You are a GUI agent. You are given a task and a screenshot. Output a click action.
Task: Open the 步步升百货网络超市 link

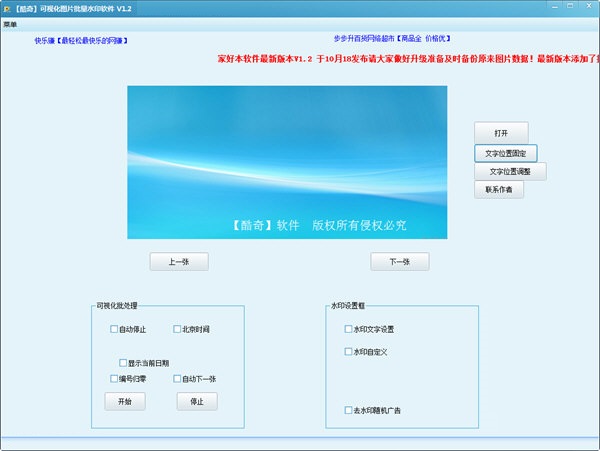392,39
